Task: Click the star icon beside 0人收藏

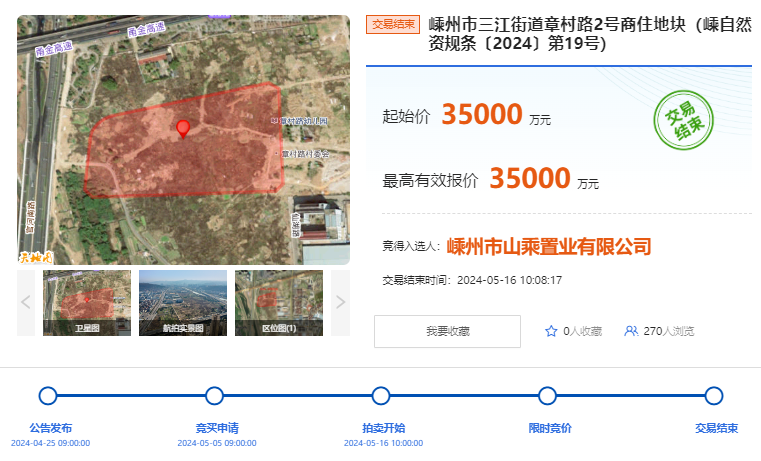Action: pos(551,331)
